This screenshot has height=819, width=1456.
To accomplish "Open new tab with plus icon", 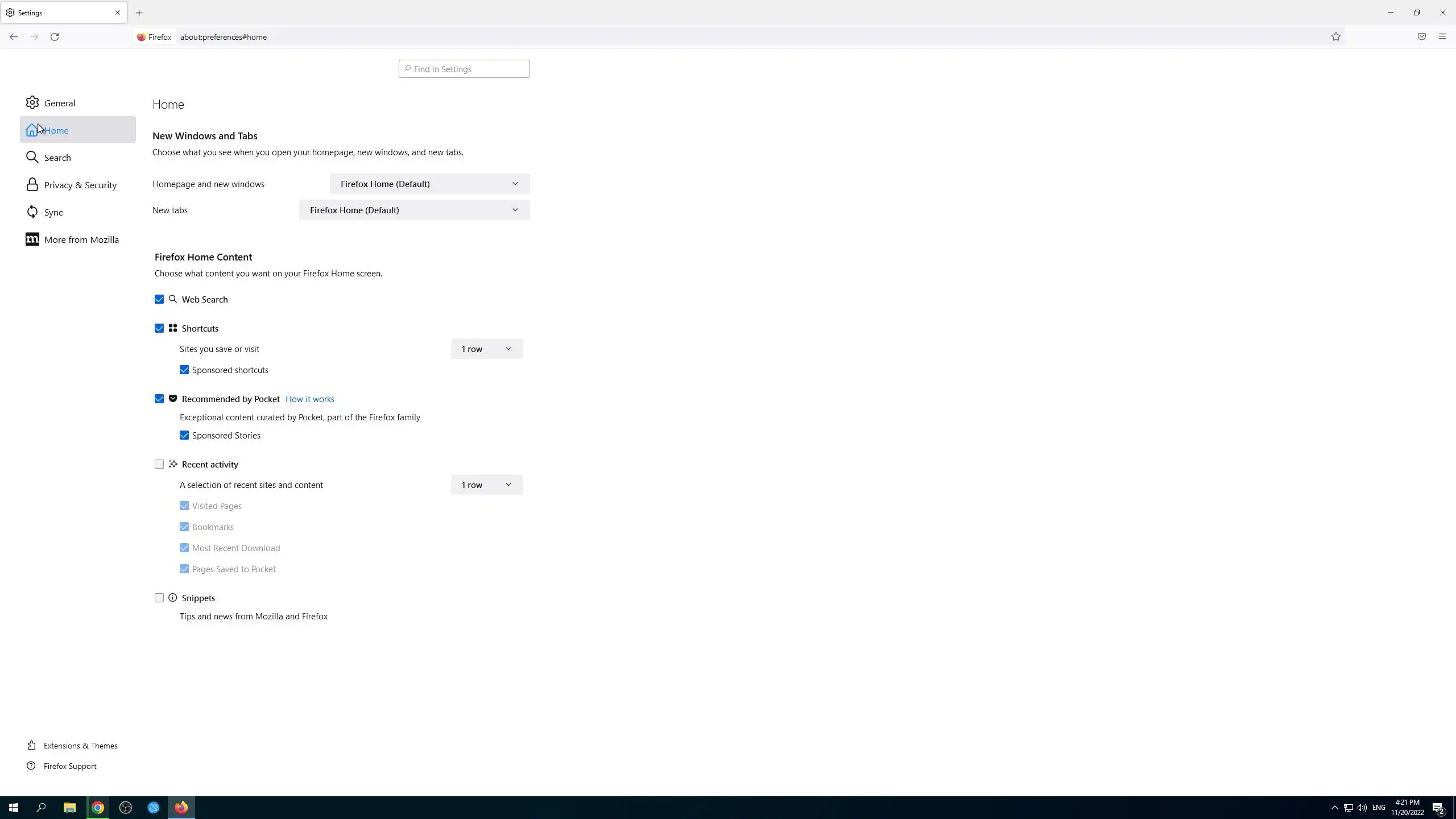I will 139,13.
